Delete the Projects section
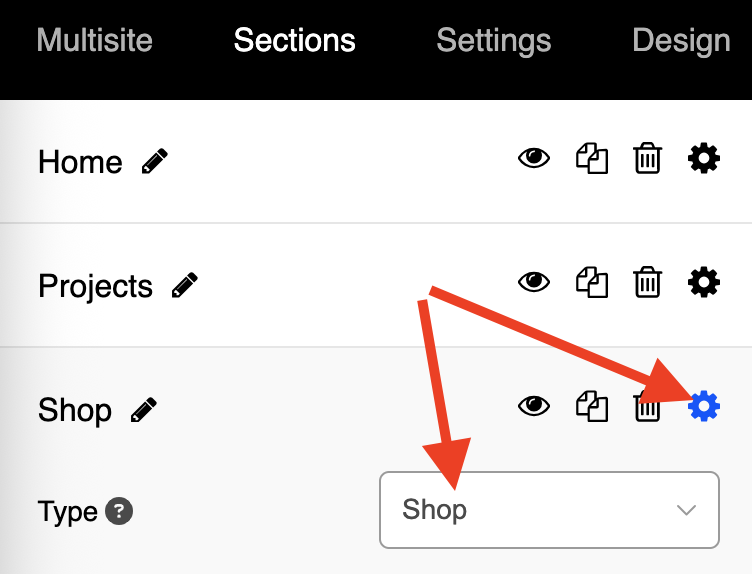Viewport: 752px width, 574px height. 647,282
